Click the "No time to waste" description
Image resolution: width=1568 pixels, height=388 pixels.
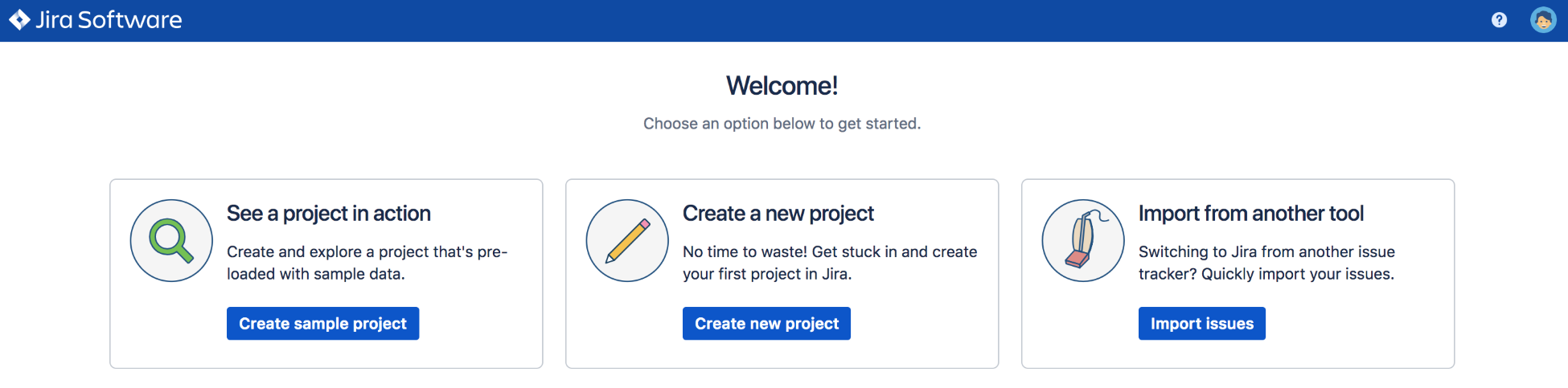(x=830, y=263)
